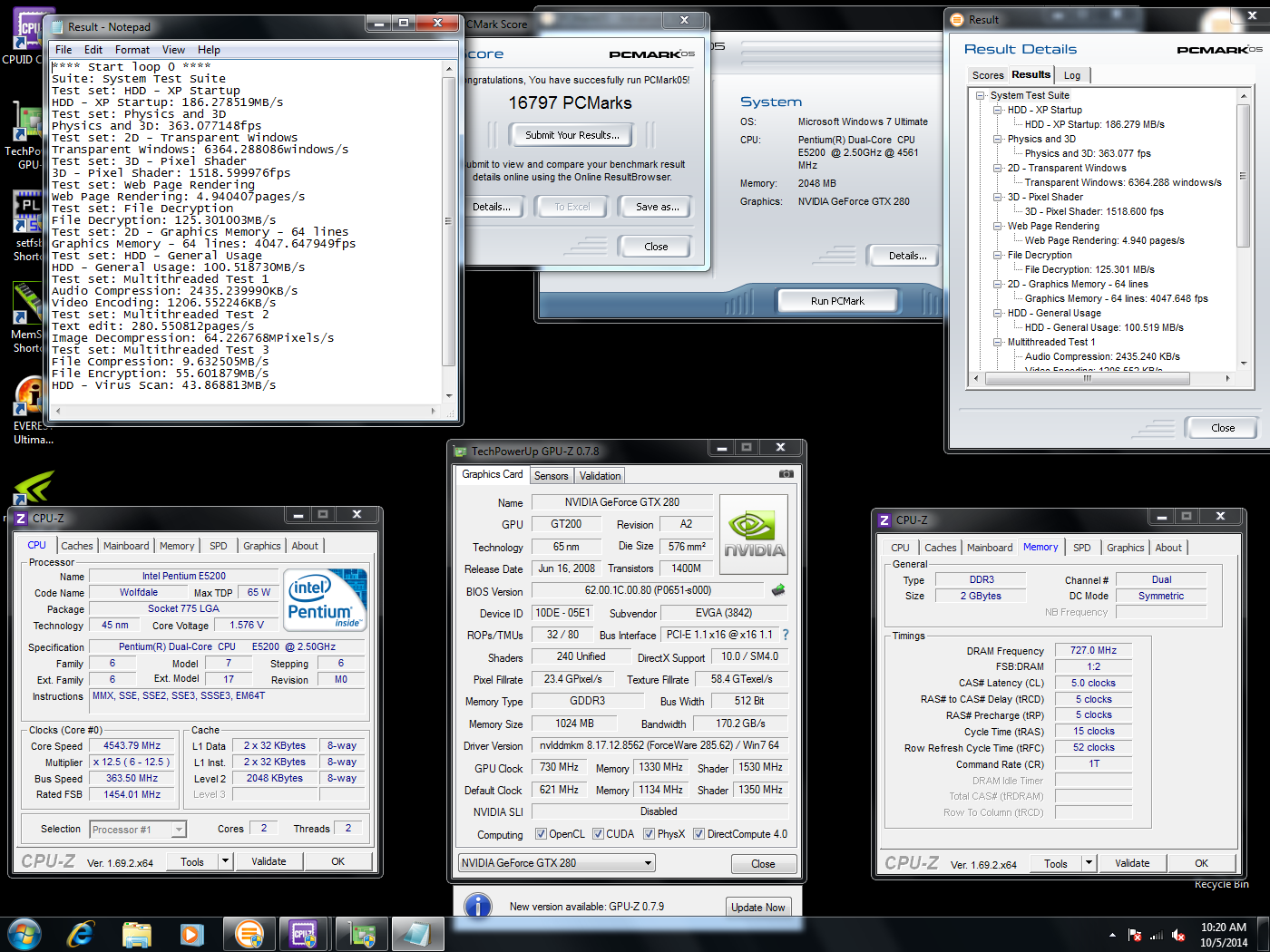This screenshot has height=952, width=1270.
Task: Open Windows Explorer from the taskbar
Action: [x=136, y=934]
